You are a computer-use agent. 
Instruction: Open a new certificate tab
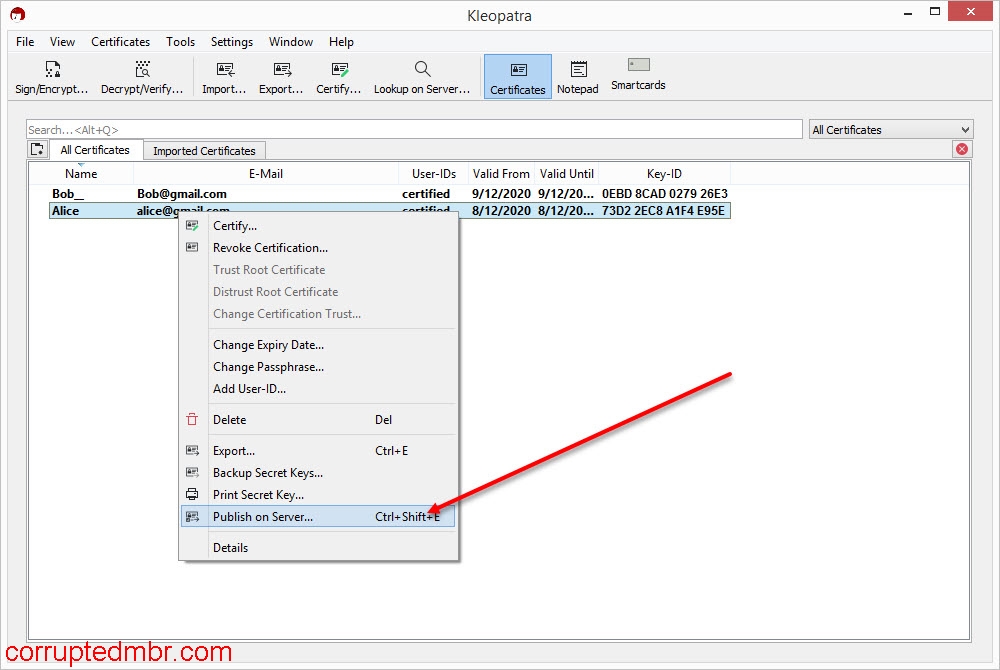pyautogui.click(x=37, y=148)
